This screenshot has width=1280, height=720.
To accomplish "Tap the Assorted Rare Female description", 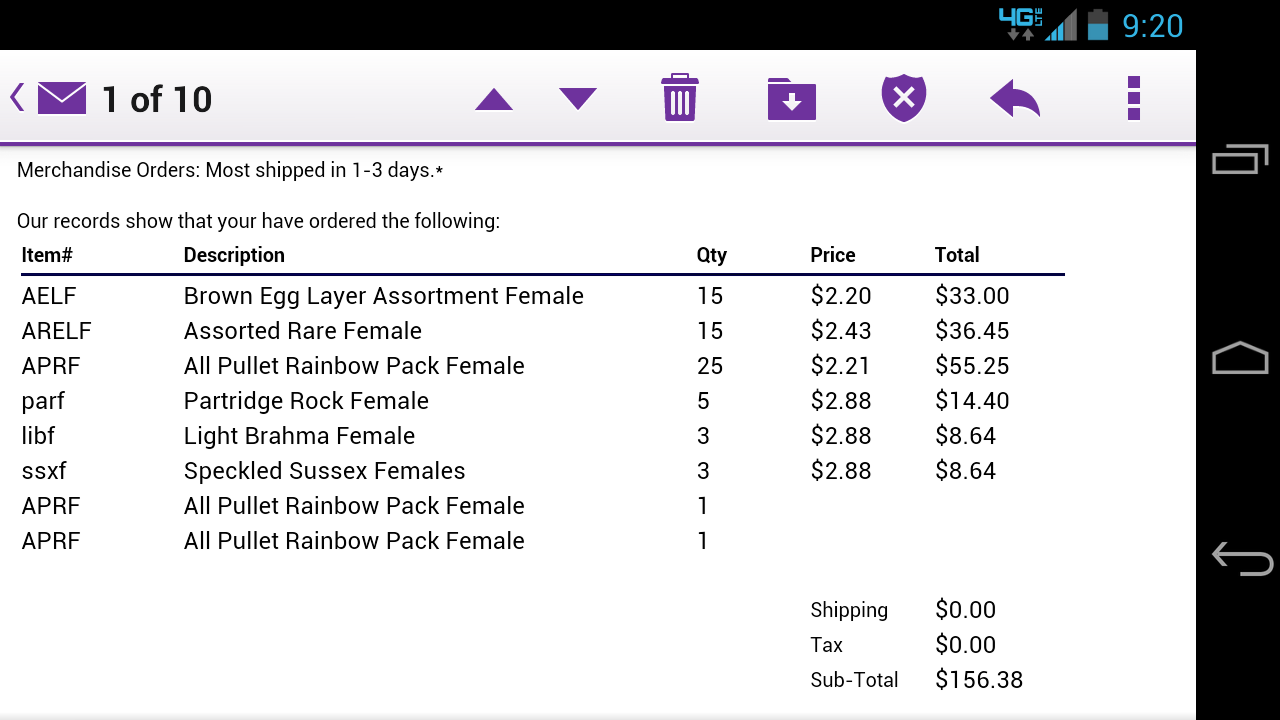I will click(302, 331).
